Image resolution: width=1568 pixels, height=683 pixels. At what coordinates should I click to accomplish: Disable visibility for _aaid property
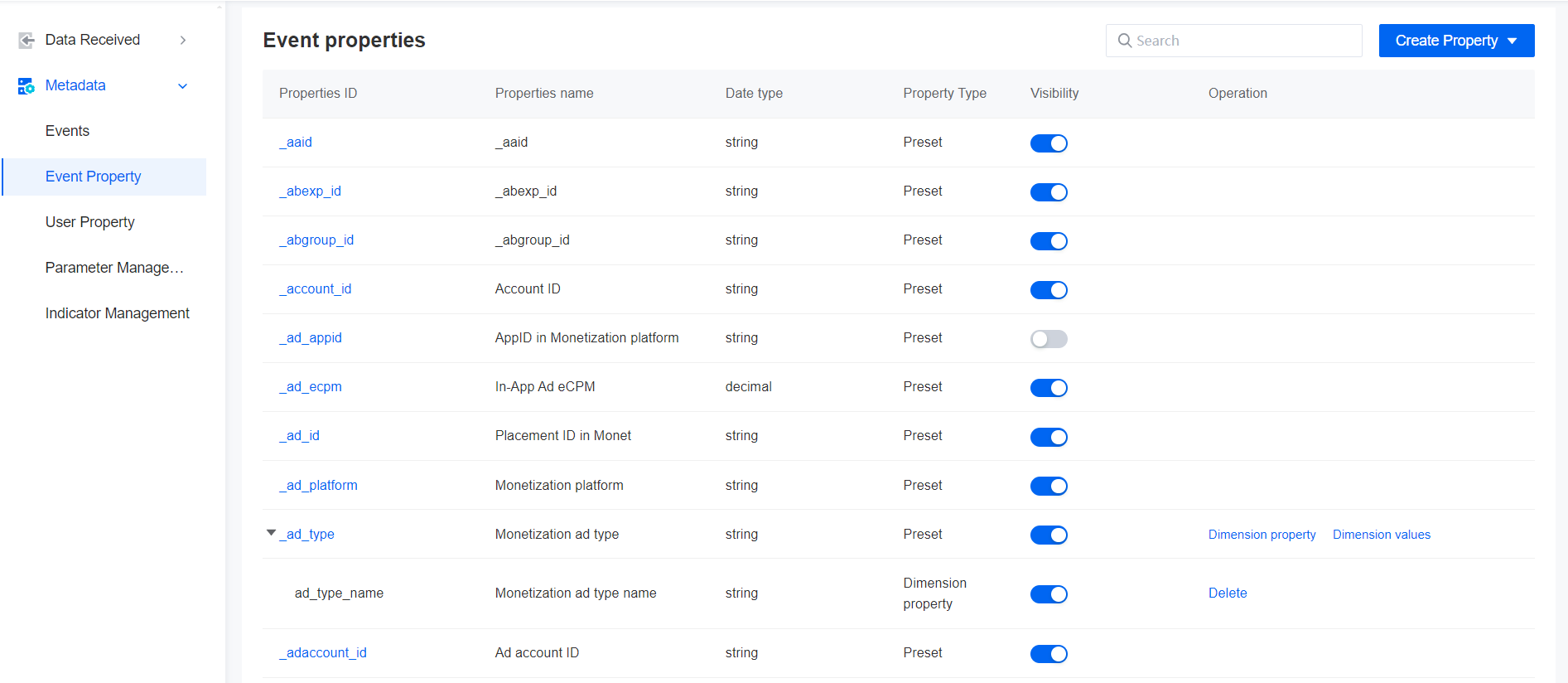[1049, 143]
